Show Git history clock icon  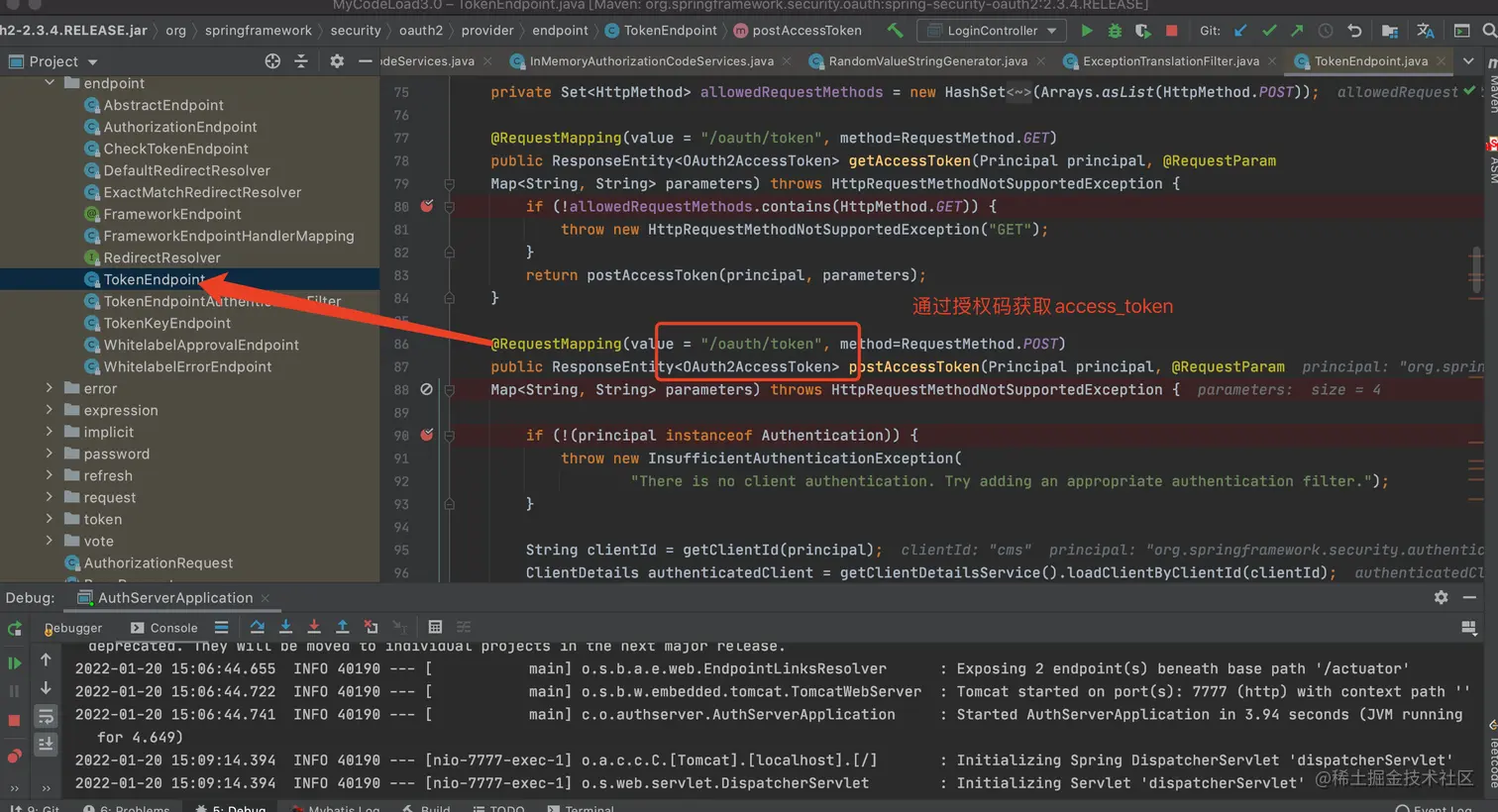[1326, 31]
